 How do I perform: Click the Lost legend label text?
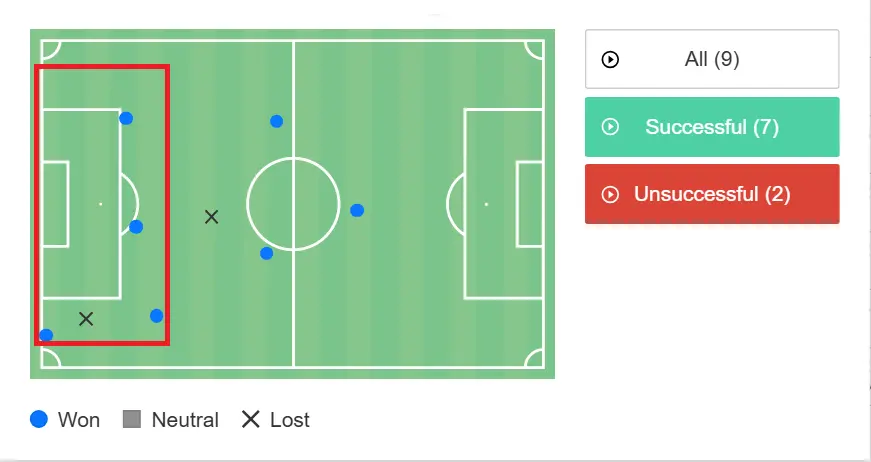[290, 420]
